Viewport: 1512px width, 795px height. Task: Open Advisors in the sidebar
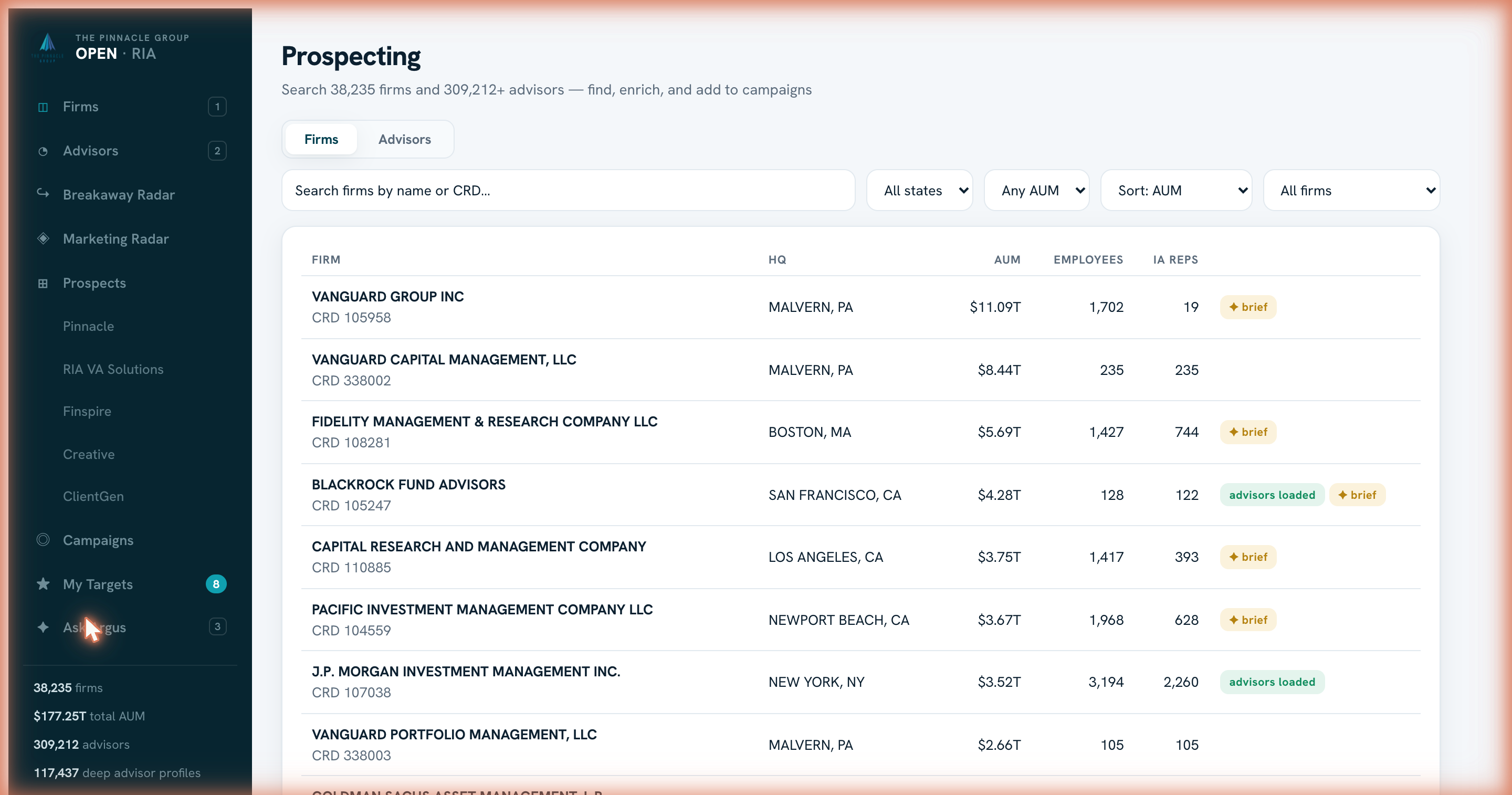(130, 151)
